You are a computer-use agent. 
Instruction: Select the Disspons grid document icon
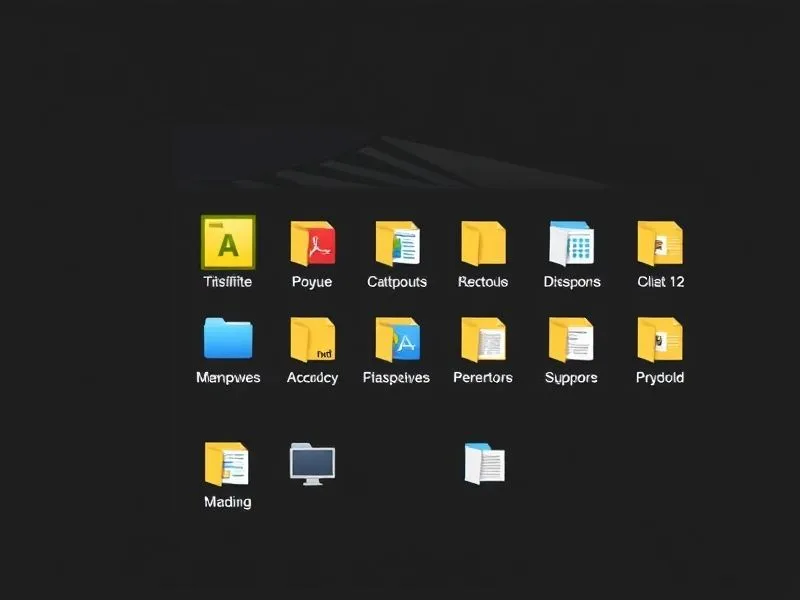tap(572, 243)
